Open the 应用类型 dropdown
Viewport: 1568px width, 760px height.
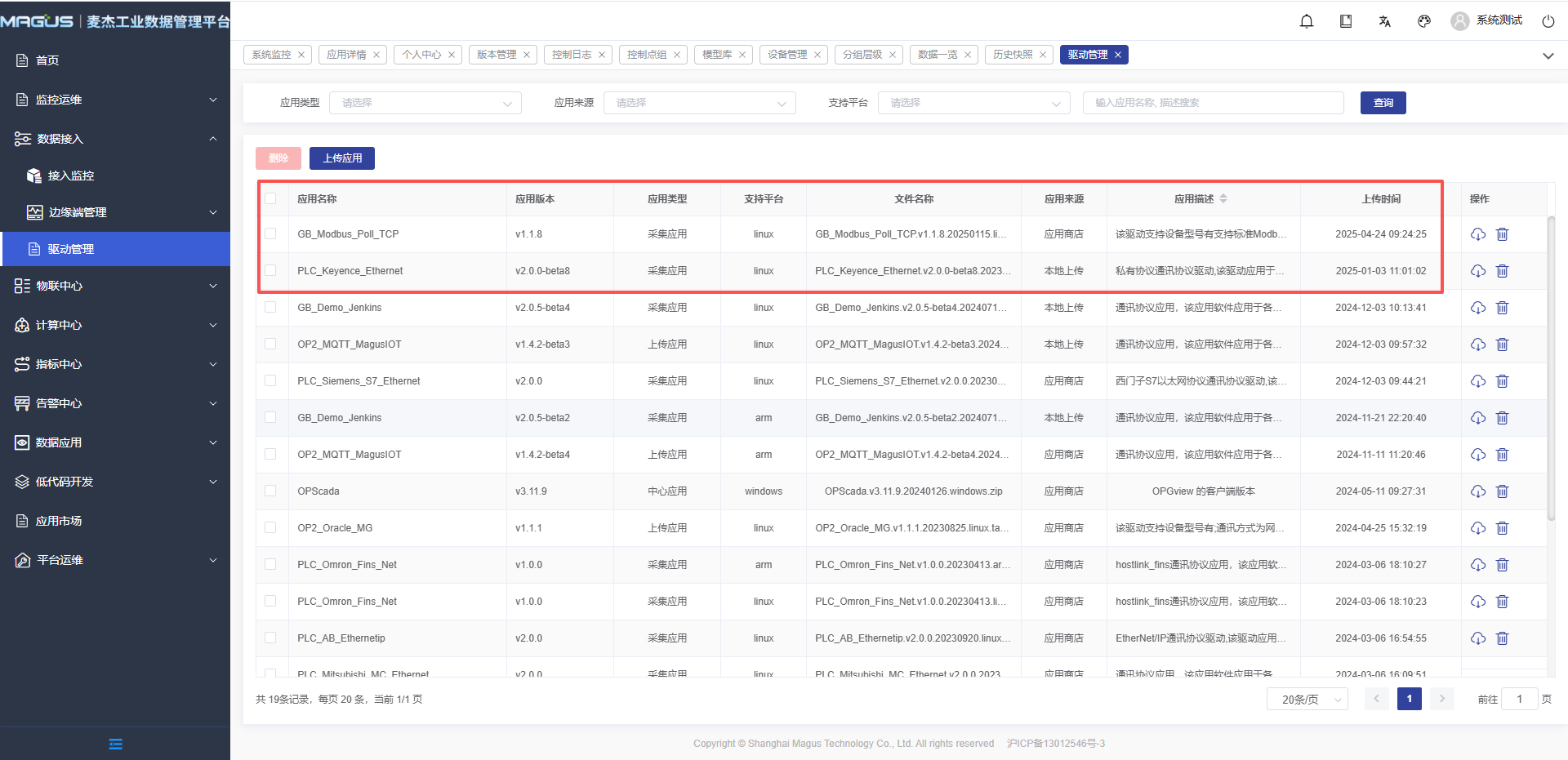click(x=425, y=103)
